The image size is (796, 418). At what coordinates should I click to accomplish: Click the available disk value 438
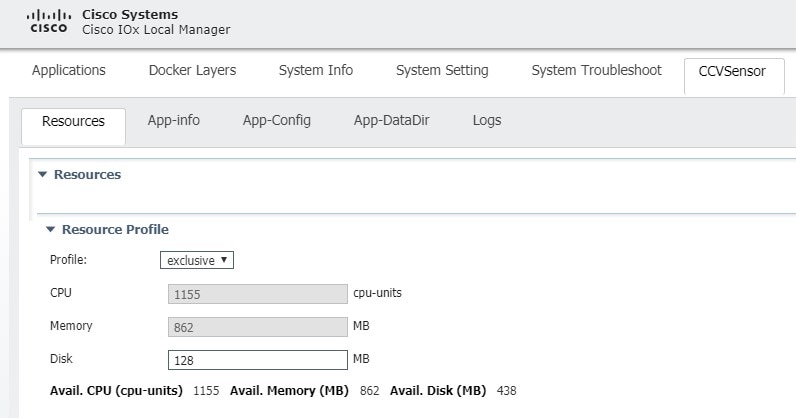(507, 391)
